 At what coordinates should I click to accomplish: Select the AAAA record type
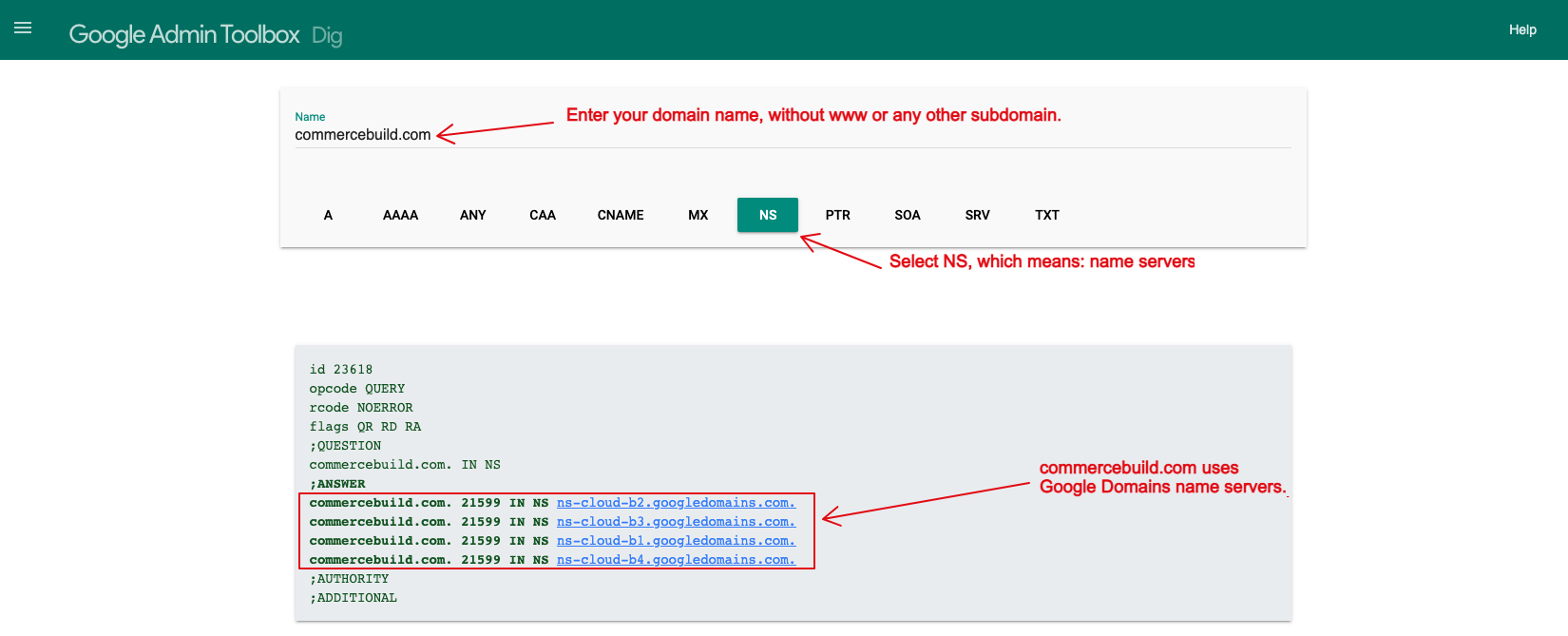click(400, 215)
